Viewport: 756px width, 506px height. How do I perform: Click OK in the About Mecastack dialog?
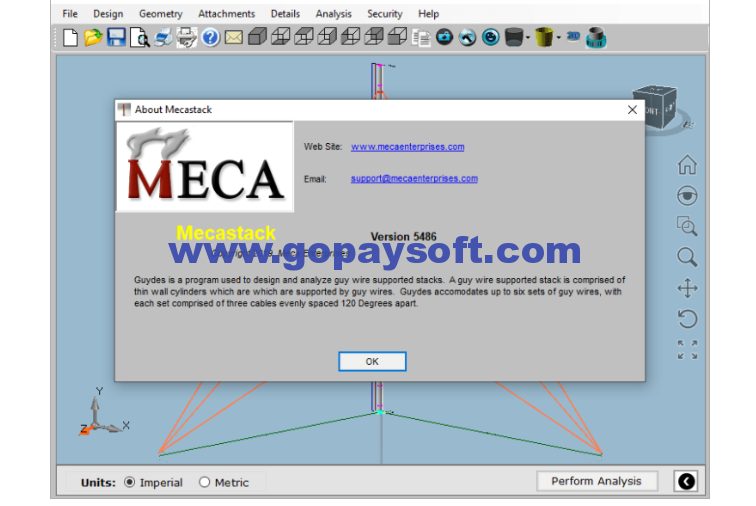click(x=372, y=361)
